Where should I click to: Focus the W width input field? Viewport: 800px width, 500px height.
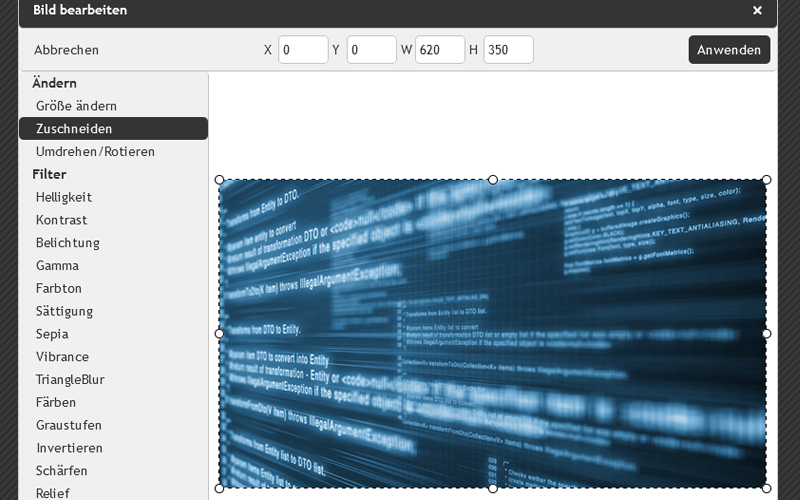click(440, 50)
